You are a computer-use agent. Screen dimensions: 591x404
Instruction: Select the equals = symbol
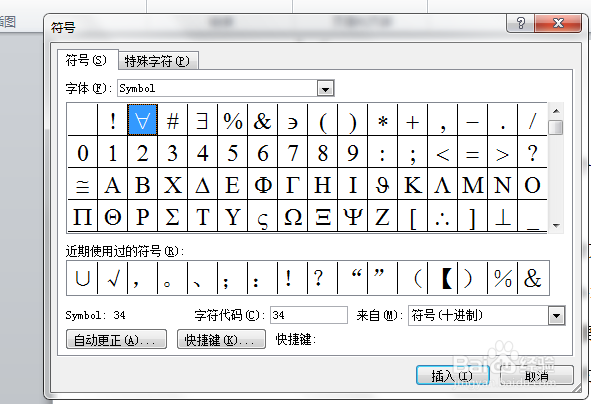coord(472,152)
